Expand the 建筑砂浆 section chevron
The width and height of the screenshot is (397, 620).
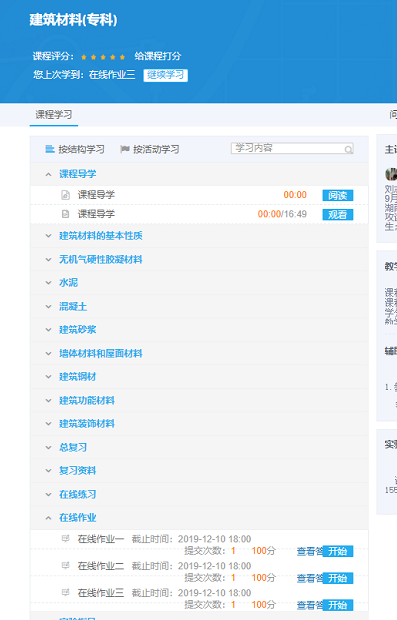tap(49, 330)
